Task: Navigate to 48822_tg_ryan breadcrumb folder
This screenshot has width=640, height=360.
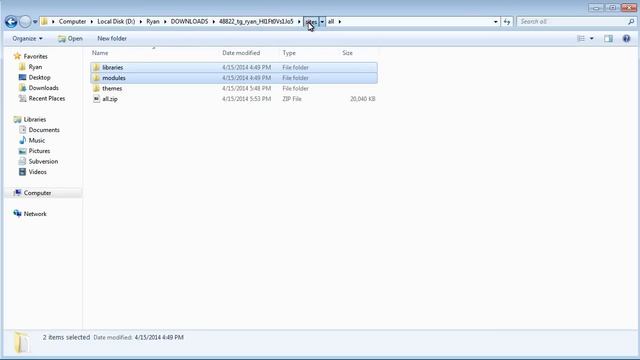Action: pyautogui.click(x=256, y=22)
